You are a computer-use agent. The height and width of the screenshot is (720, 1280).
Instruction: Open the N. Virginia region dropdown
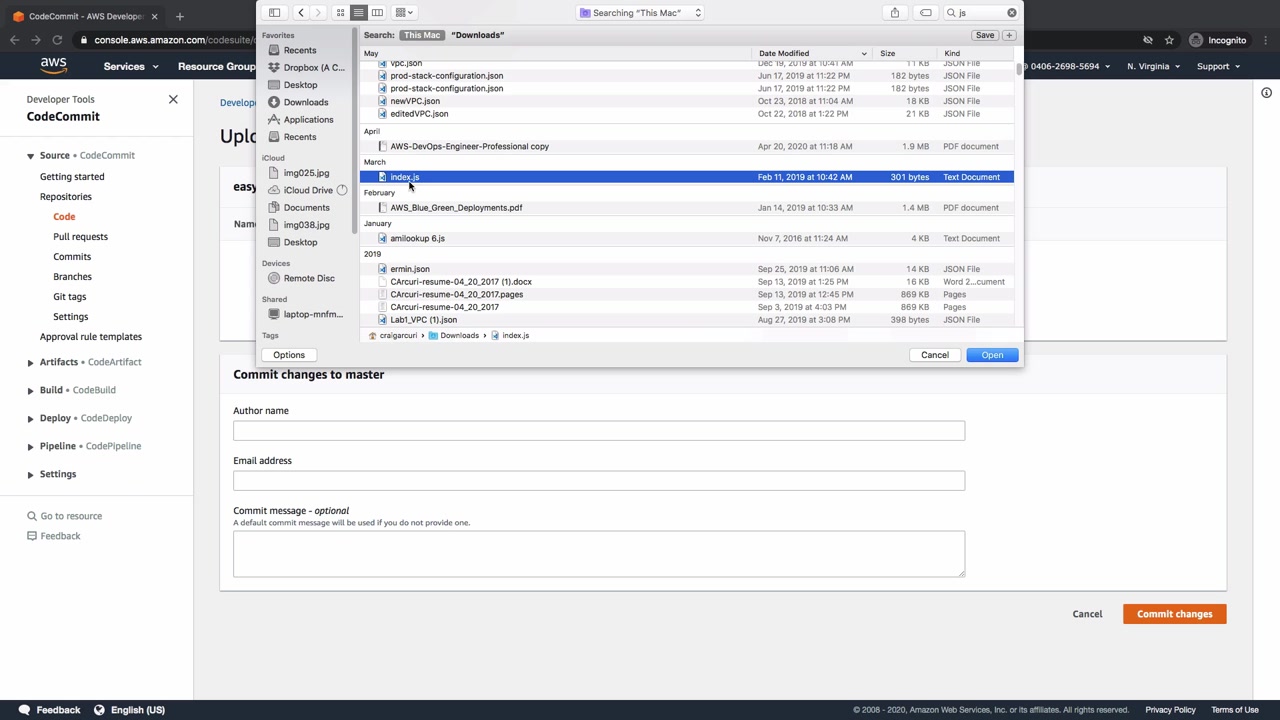1153,67
